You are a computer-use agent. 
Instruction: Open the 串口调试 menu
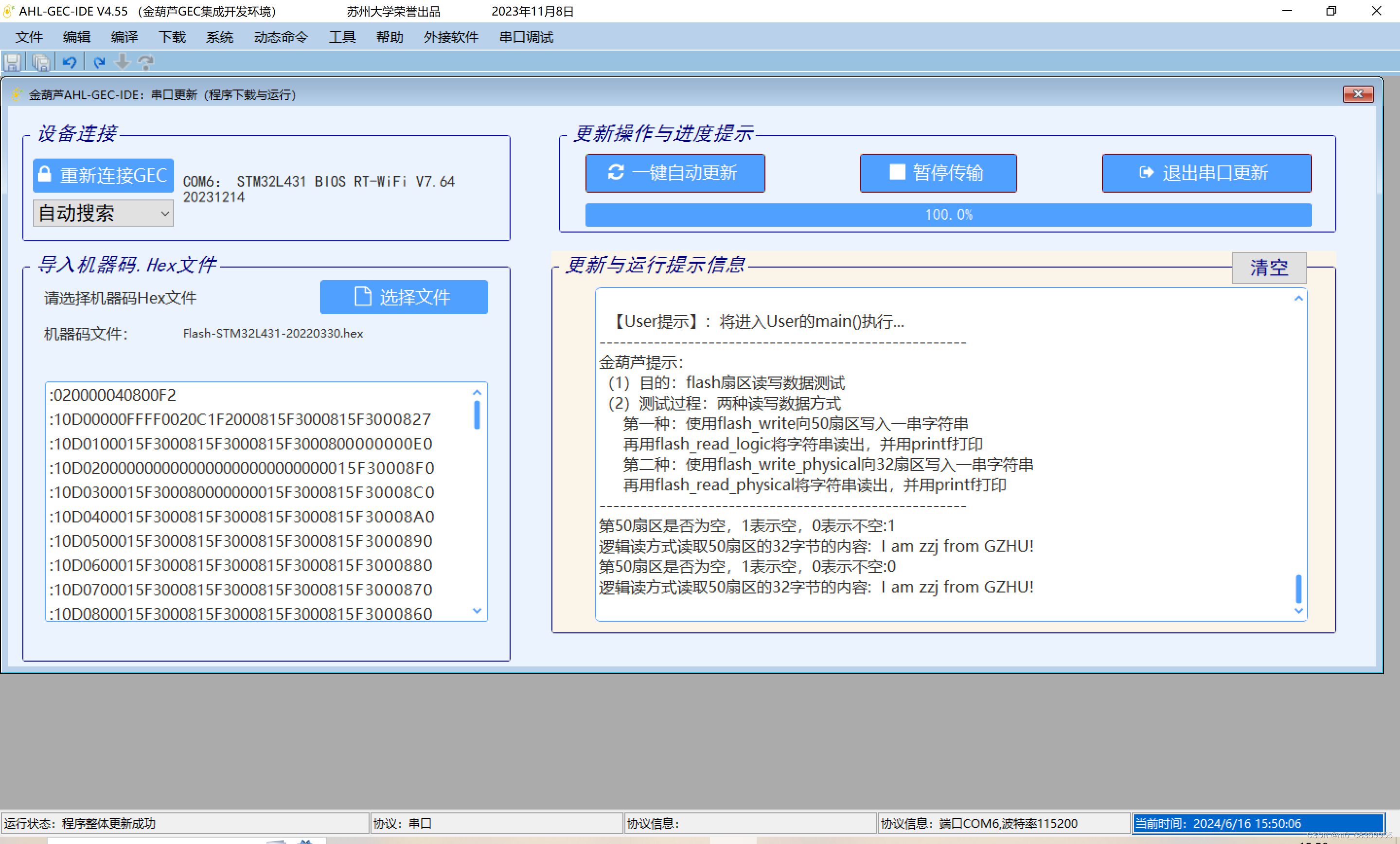point(526,37)
